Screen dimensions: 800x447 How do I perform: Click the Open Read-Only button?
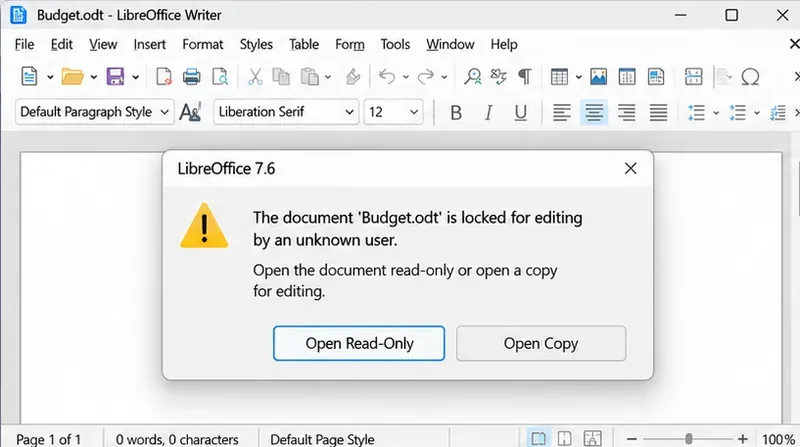359,343
